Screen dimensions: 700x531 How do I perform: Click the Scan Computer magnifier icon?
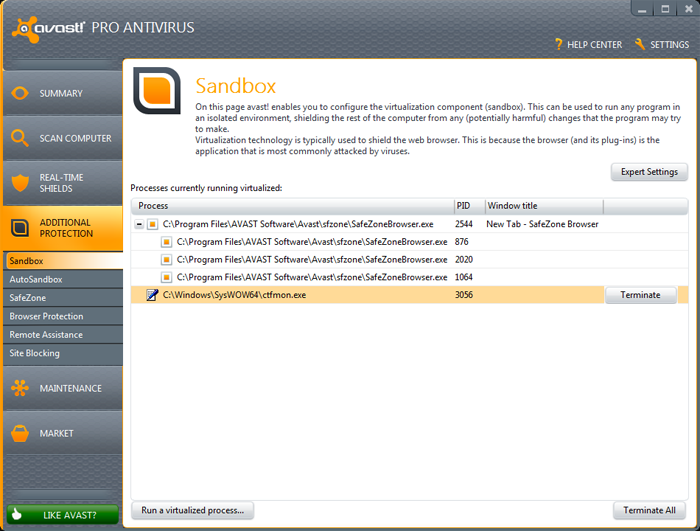(20, 138)
